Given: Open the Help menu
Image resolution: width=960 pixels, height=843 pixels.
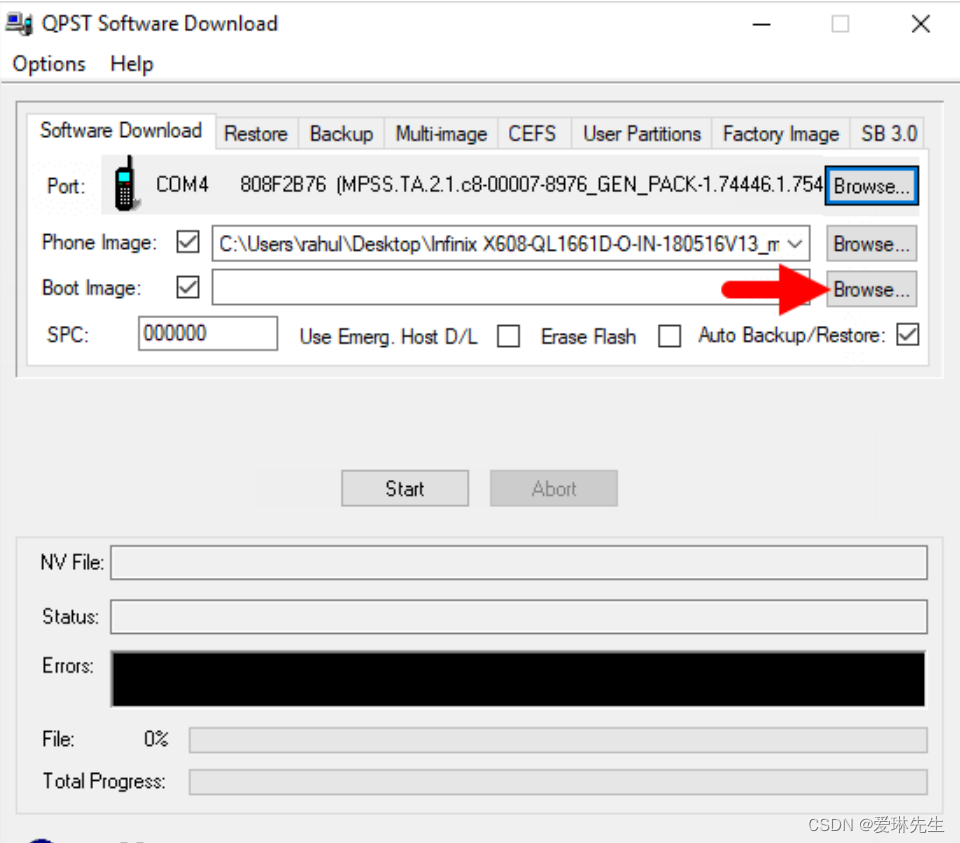Looking at the screenshot, I should click(x=132, y=64).
